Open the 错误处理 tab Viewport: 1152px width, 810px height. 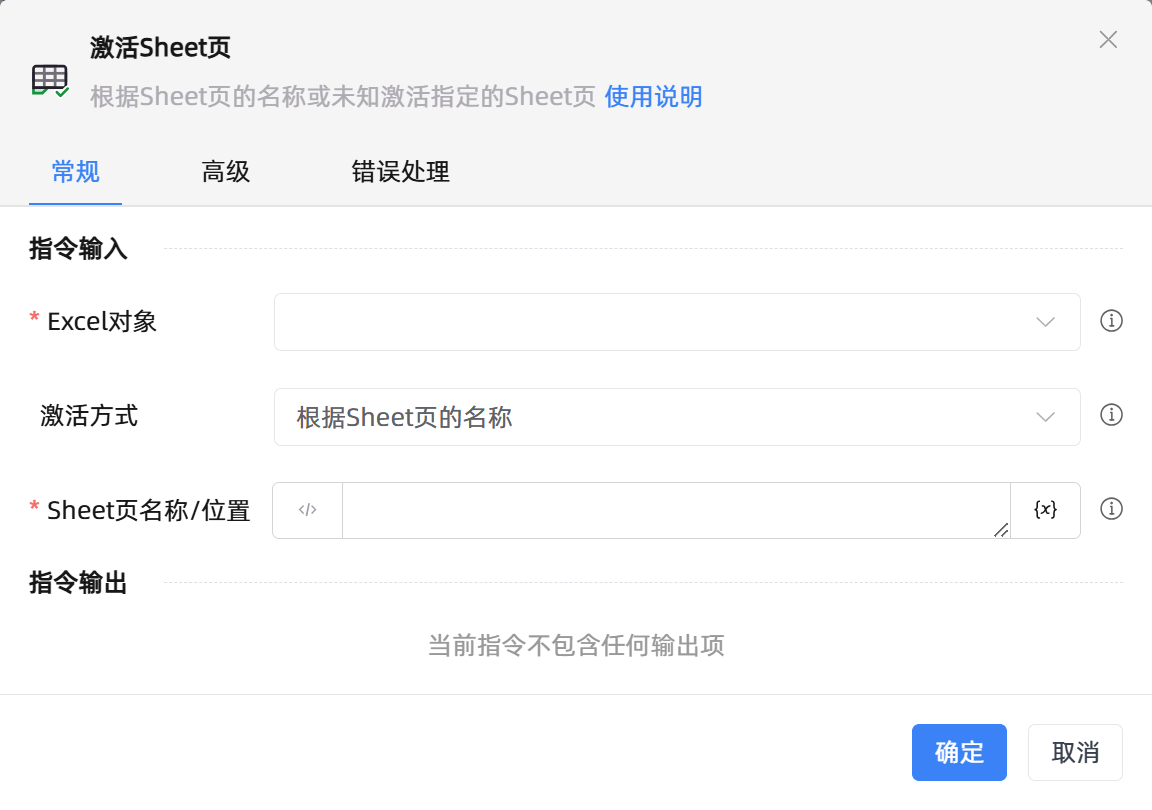click(400, 172)
